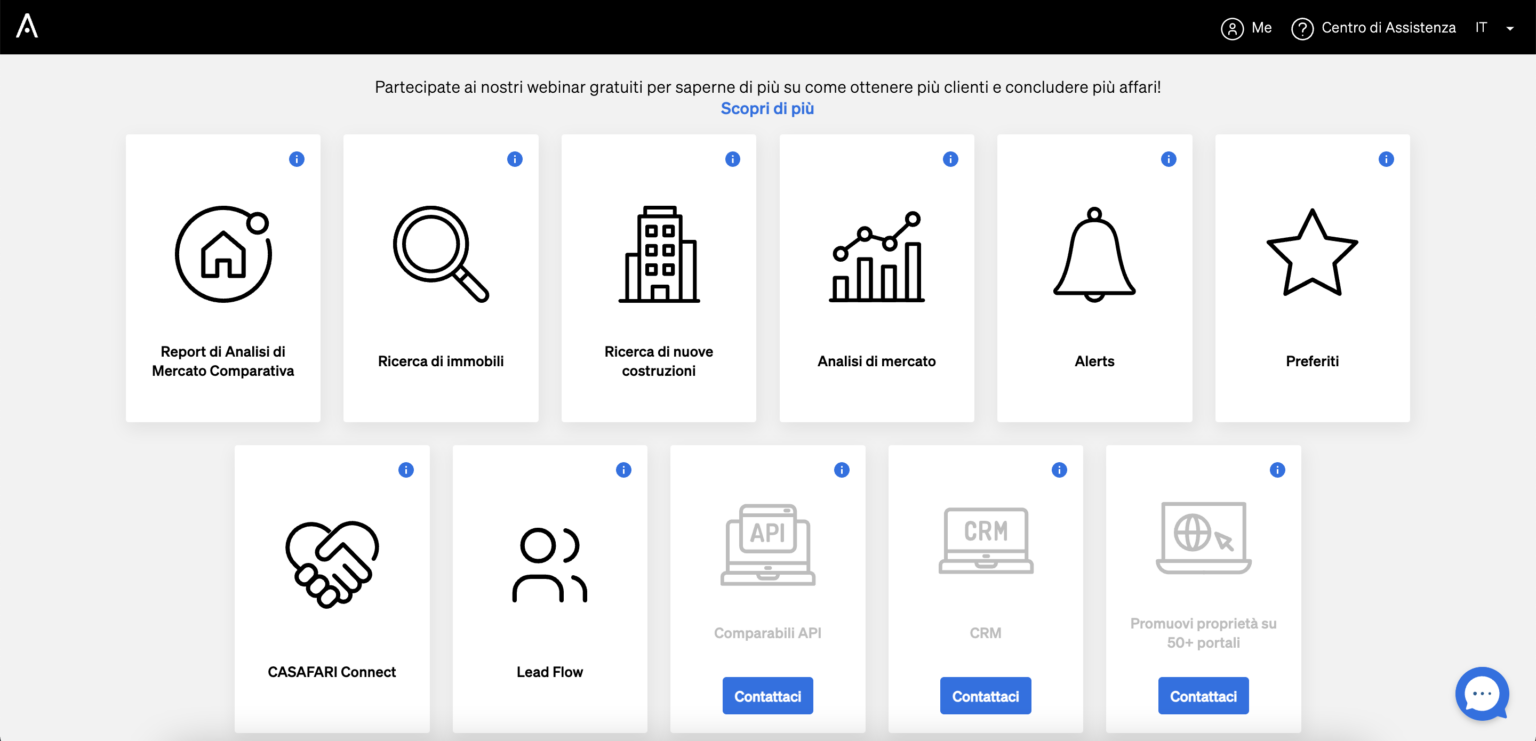Show info for Analisi di mercato card

point(951,159)
